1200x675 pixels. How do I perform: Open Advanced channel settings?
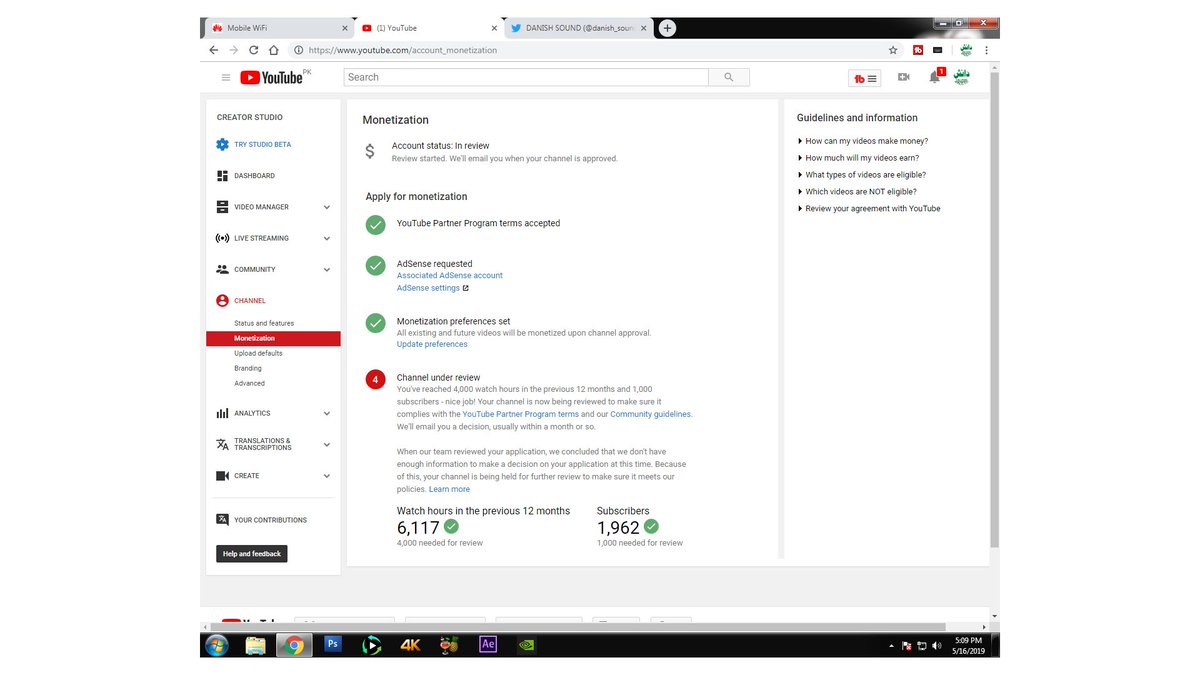coord(250,383)
